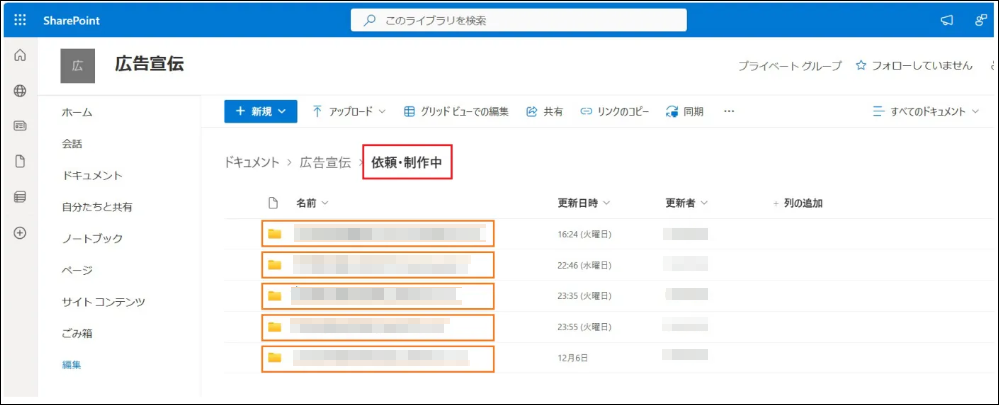The width and height of the screenshot is (999, 405).
Task: Go to 広告宣伝 breadcrumb
Action: click(x=325, y=162)
